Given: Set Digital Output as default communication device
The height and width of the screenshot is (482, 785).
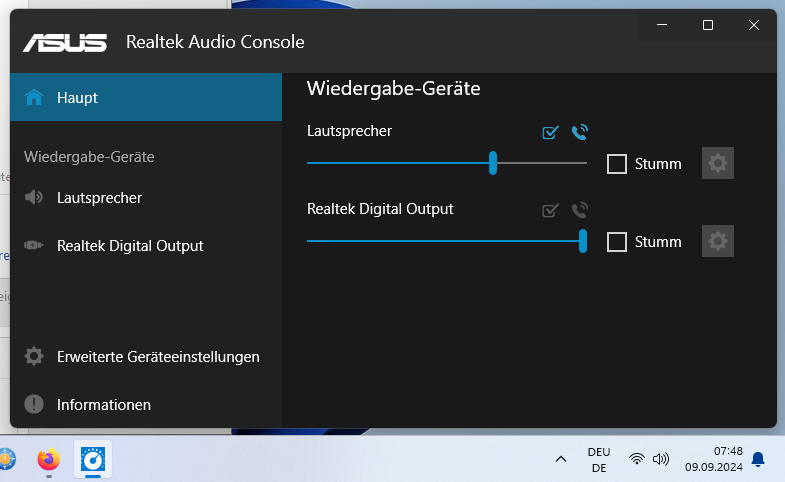Looking at the screenshot, I should coord(580,210).
